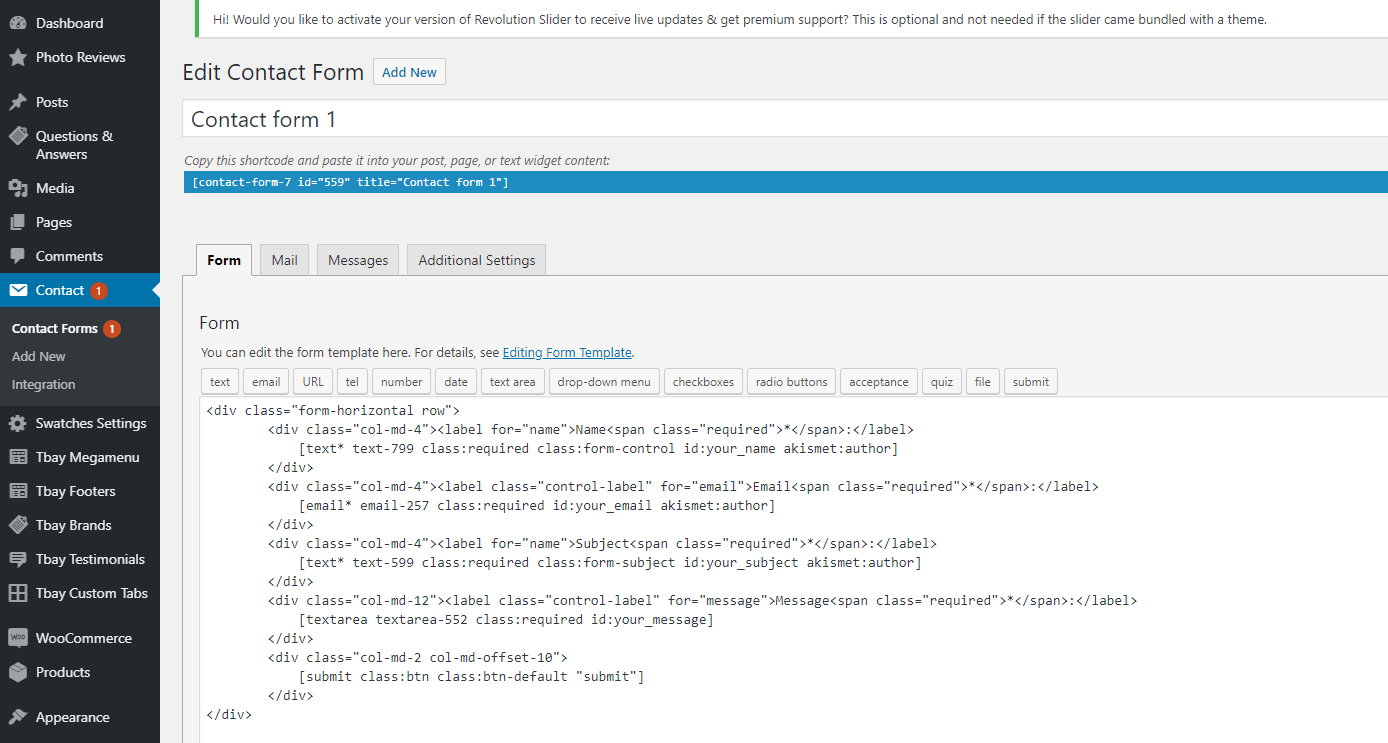Insert a number tag
Screen dimensions: 1388x743
[x=402, y=381]
